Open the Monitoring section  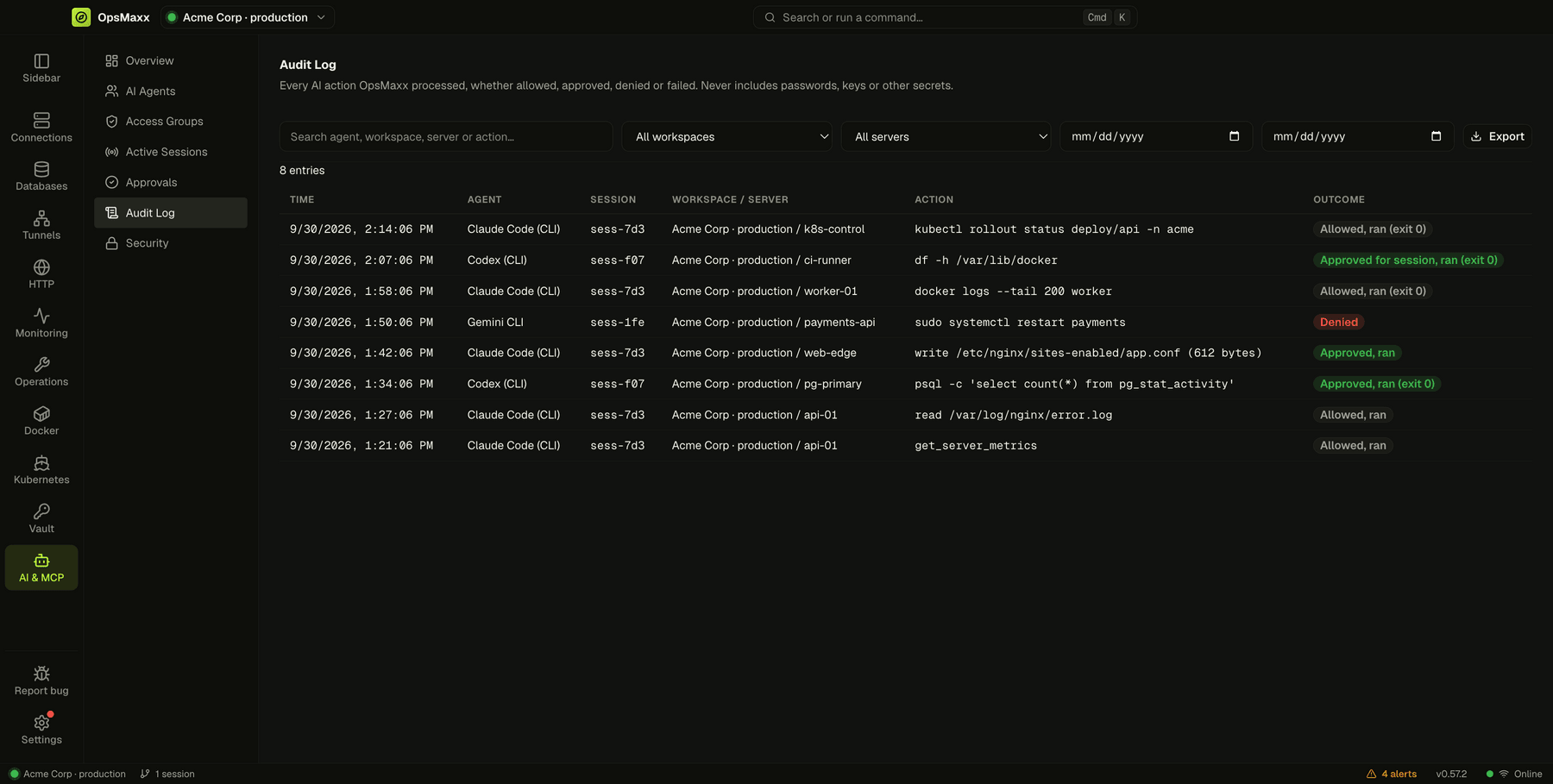[41, 323]
